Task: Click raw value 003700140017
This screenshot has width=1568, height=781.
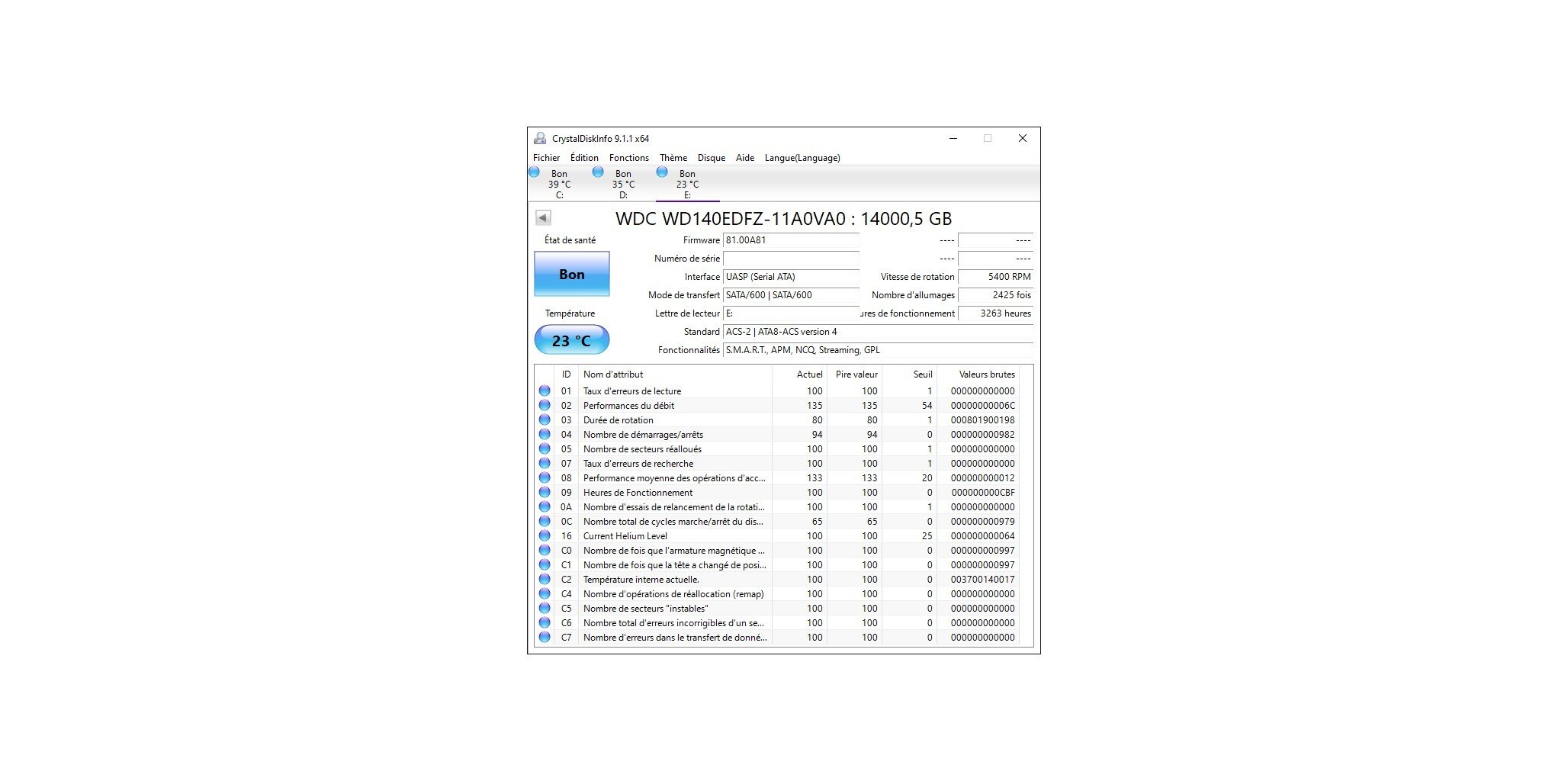Action: [x=983, y=580]
